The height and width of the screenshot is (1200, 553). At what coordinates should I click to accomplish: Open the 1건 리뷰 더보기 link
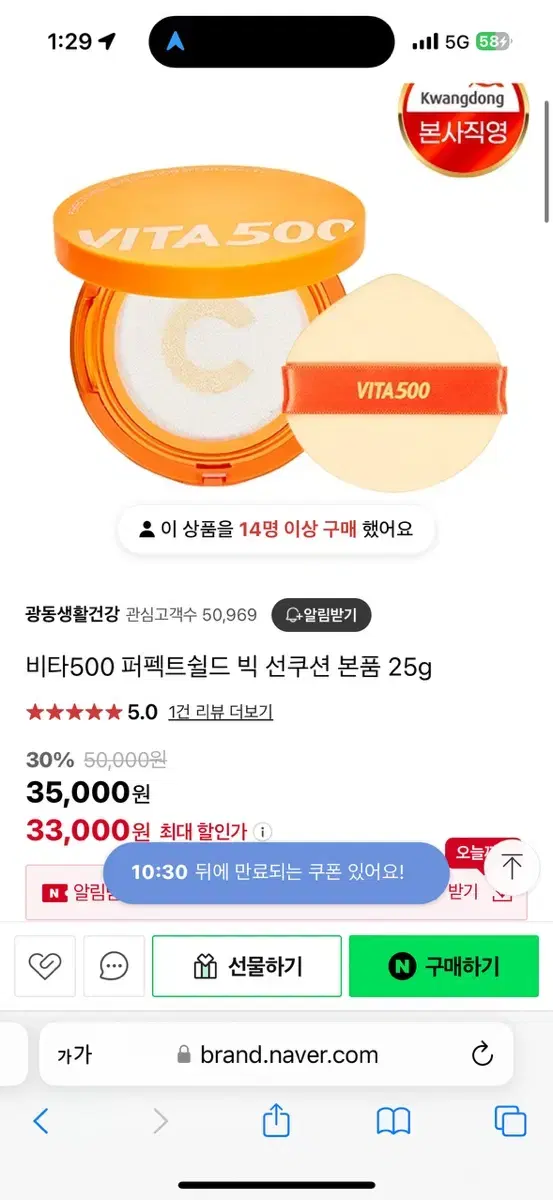tap(221, 712)
